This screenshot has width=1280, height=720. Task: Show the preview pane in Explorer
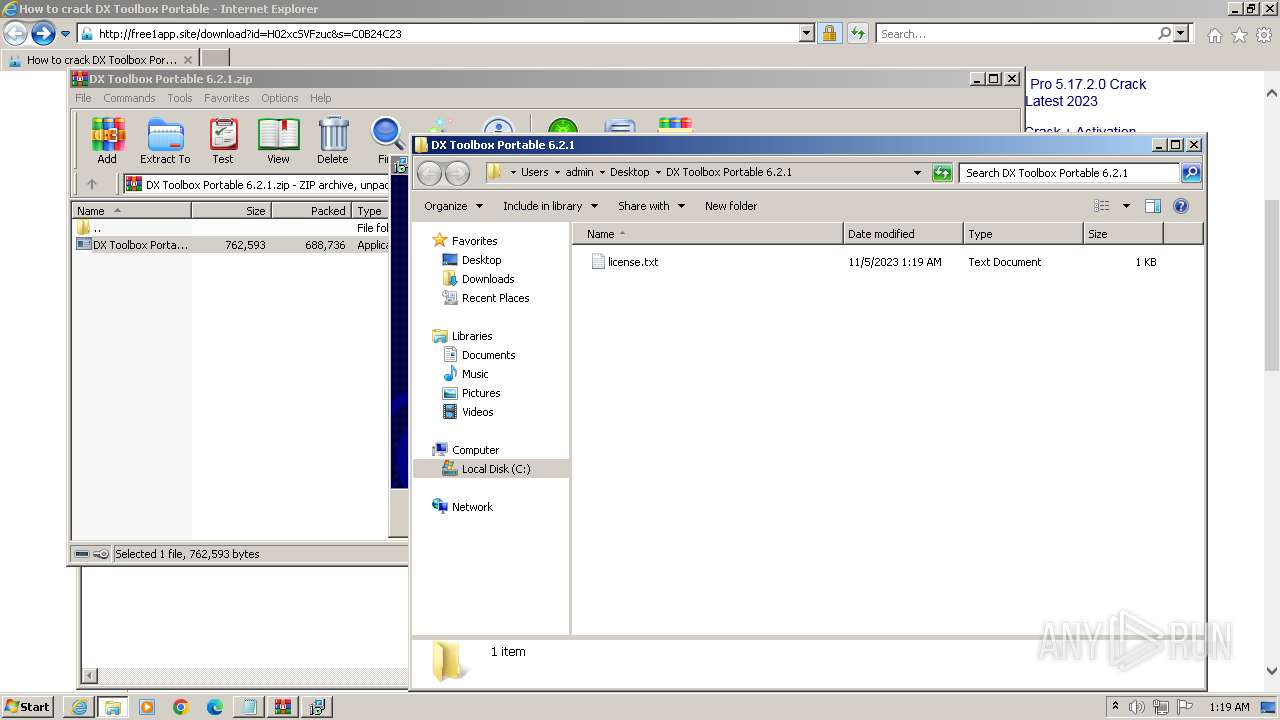coord(1153,206)
